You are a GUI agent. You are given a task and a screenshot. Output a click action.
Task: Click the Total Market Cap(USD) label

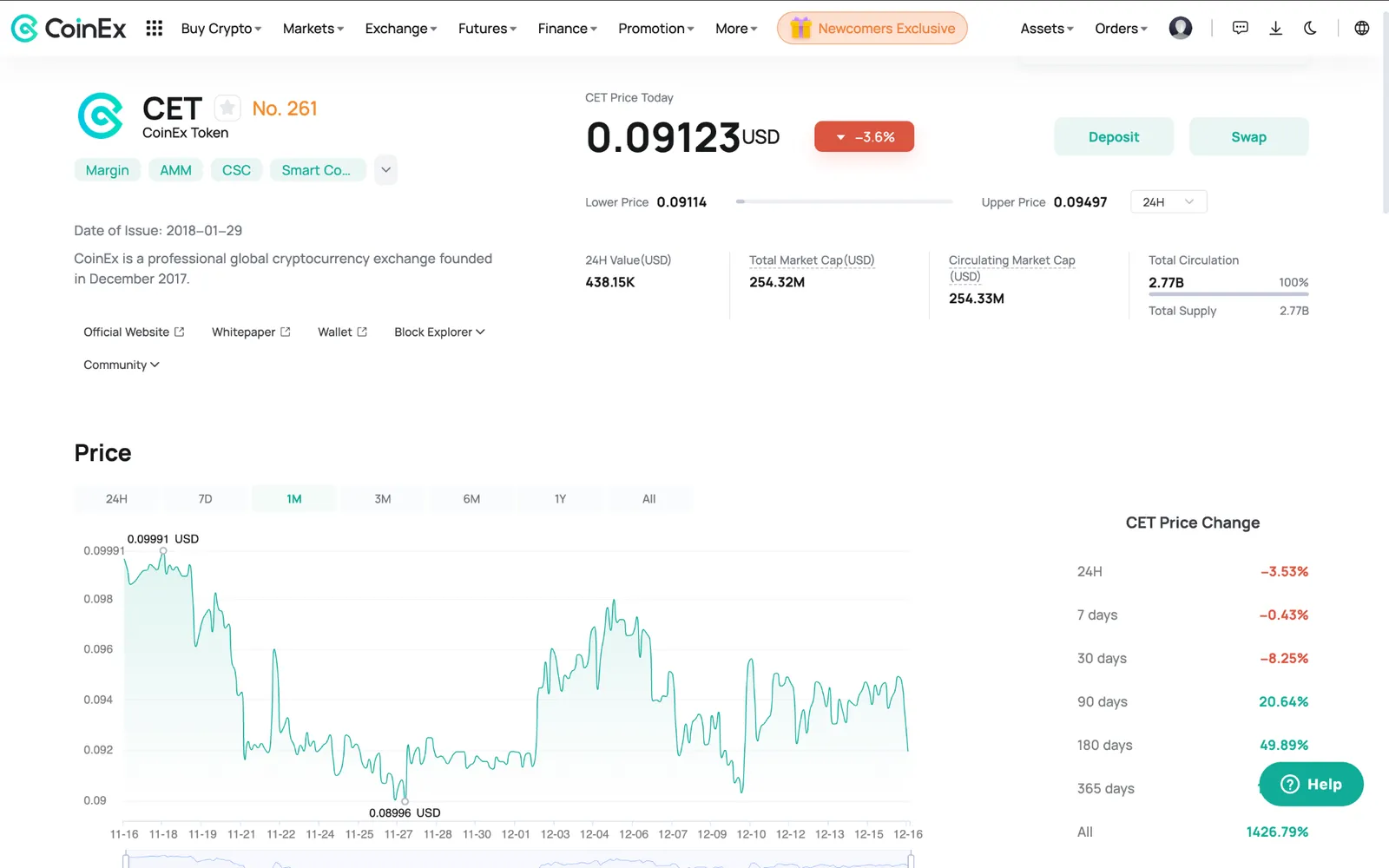(812, 260)
